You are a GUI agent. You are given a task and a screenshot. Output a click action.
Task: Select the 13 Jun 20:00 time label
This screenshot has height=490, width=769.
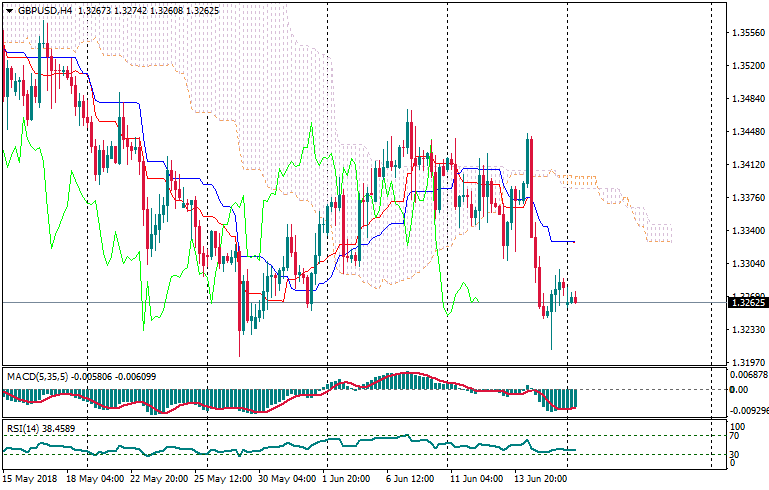click(540, 479)
